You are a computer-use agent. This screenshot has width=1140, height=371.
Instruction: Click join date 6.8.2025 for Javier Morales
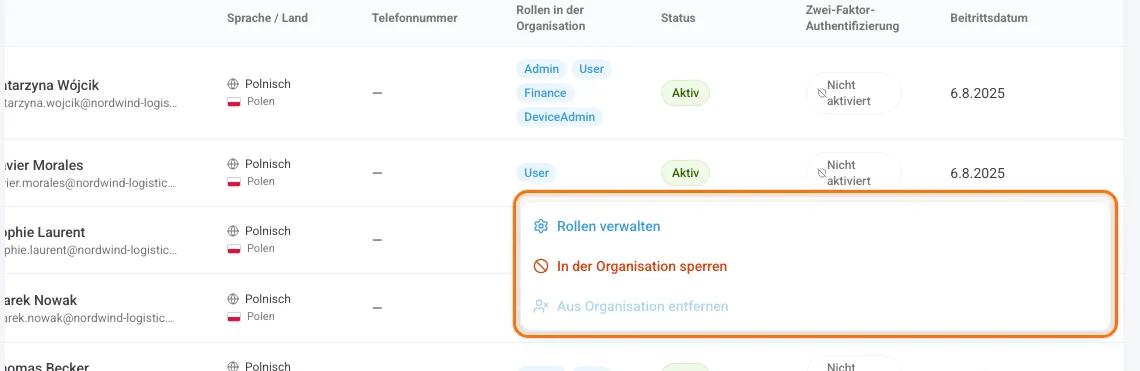pyautogui.click(x=977, y=173)
